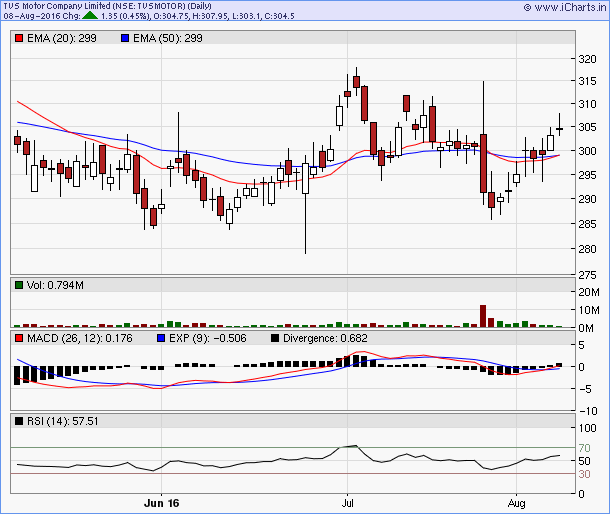The height and width of the screenshot is (514, 610).
Task: Click the 0M volume axis label
Action: [x=586, y=328]
